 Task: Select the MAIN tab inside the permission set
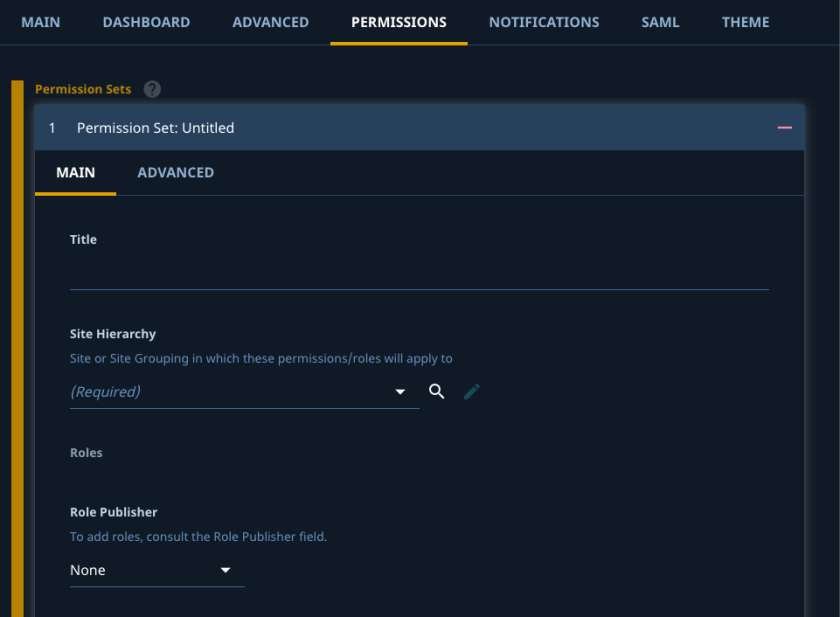tap(76, 172)
